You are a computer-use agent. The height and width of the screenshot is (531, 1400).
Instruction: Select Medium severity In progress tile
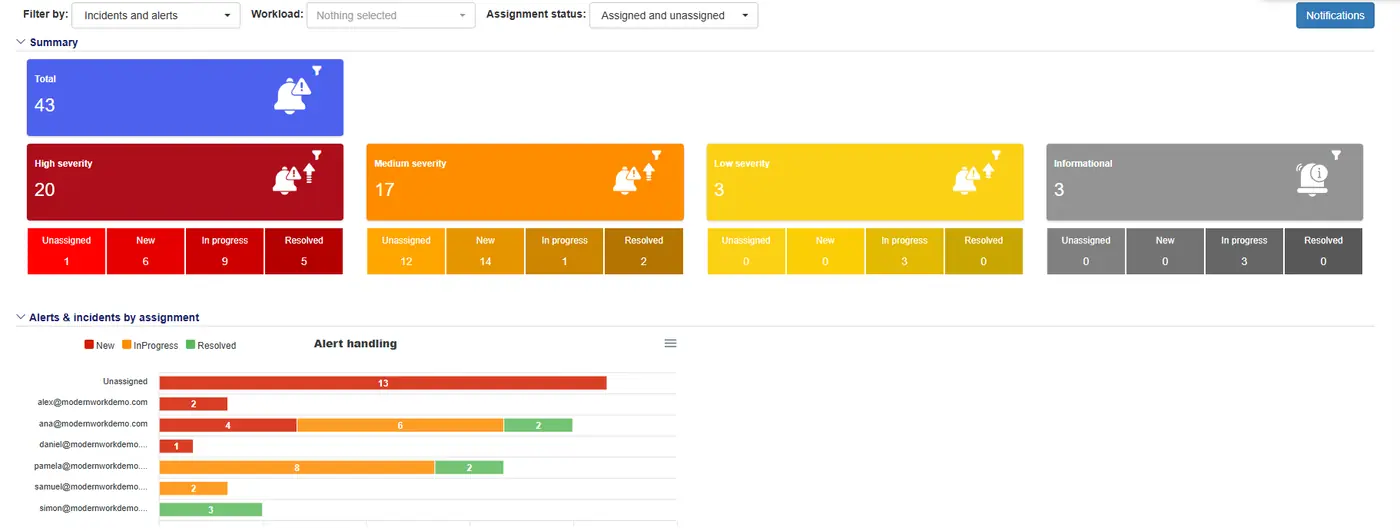(564, 251)
